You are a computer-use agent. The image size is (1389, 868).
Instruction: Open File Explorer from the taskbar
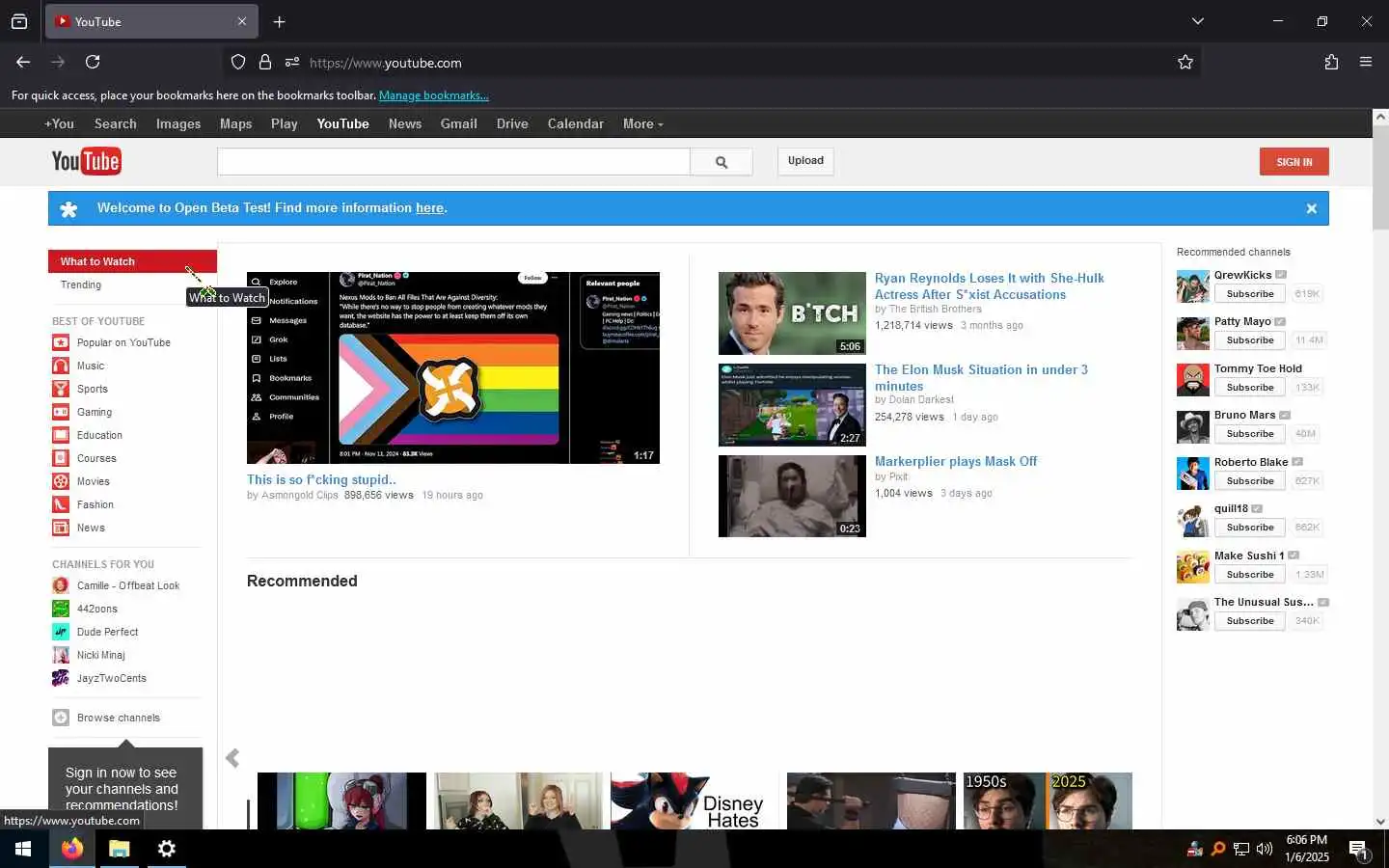point(119,849)
